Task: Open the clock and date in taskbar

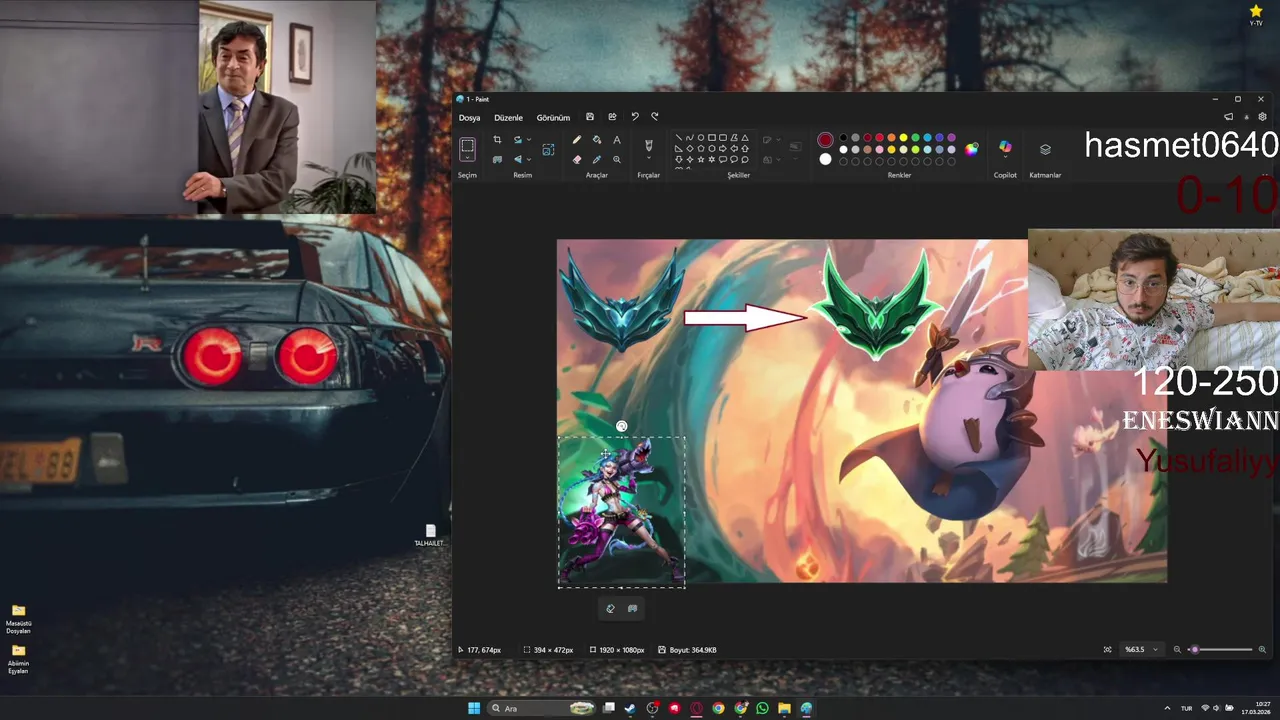Action: (1256, 708)
